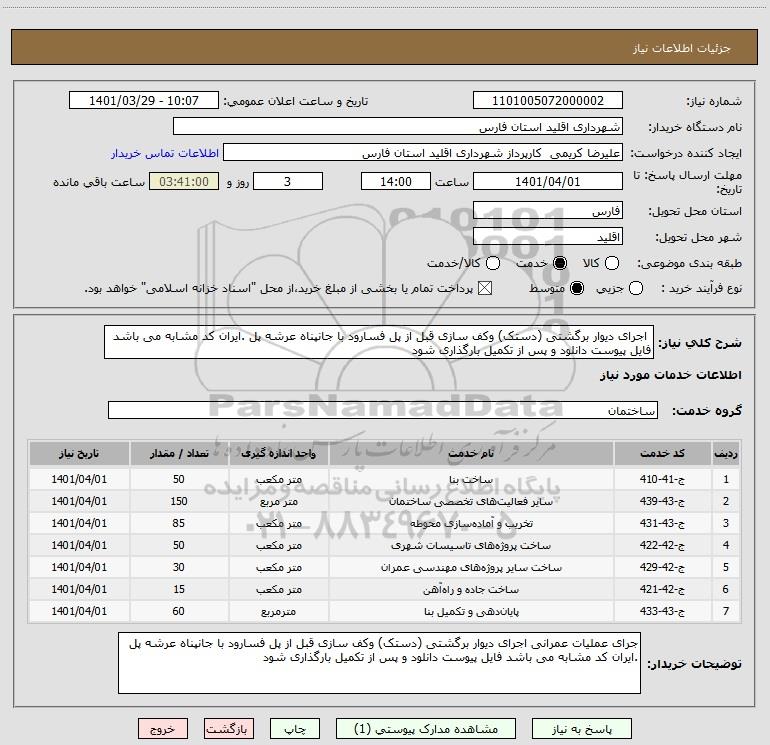
Task: Click the شهر محل تحویل field اقلید
Action: 548,236
